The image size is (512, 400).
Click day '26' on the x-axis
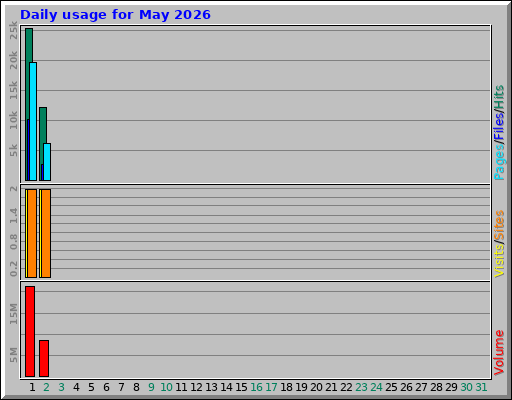406,387
